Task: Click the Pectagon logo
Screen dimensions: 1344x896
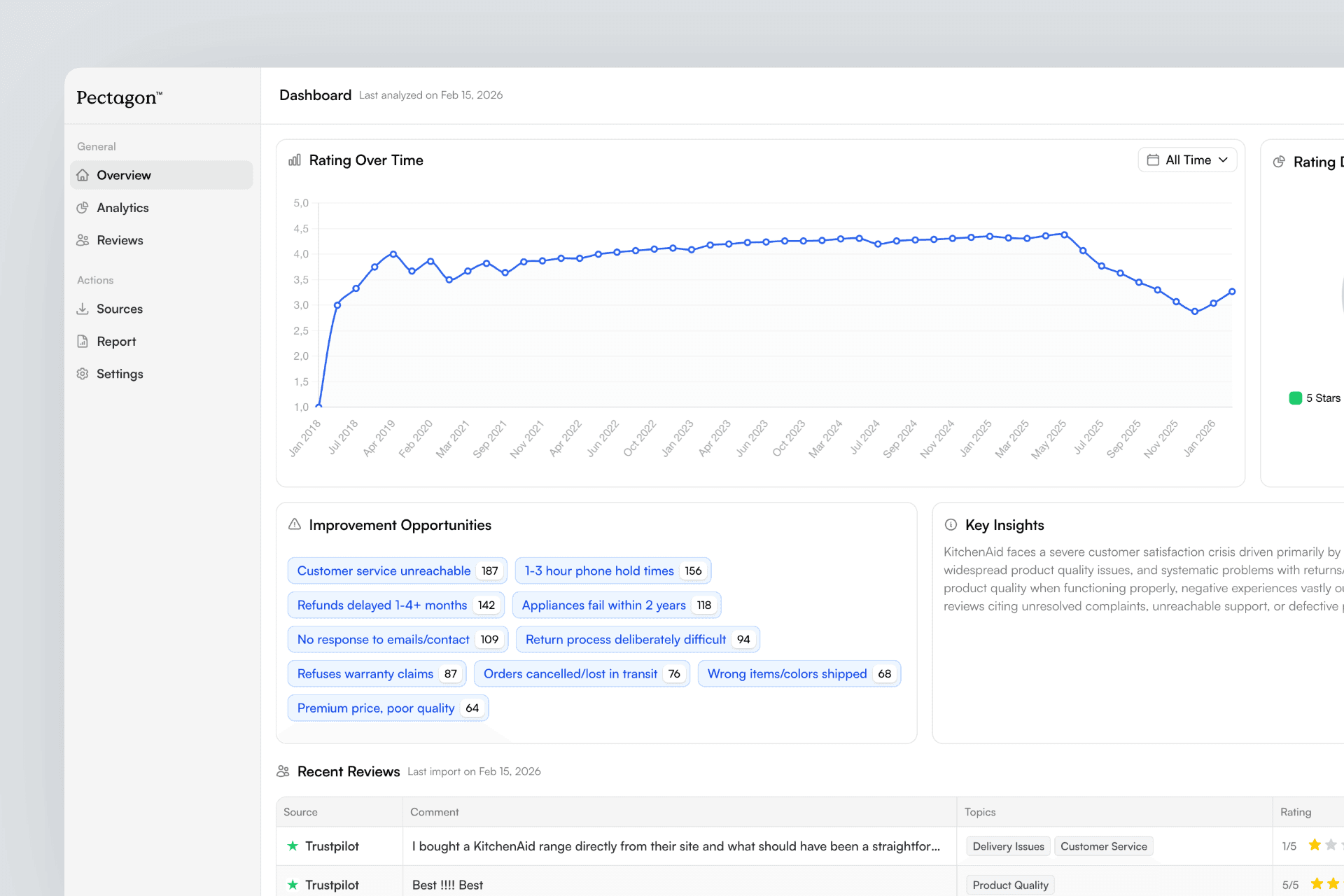Action: 119,97
